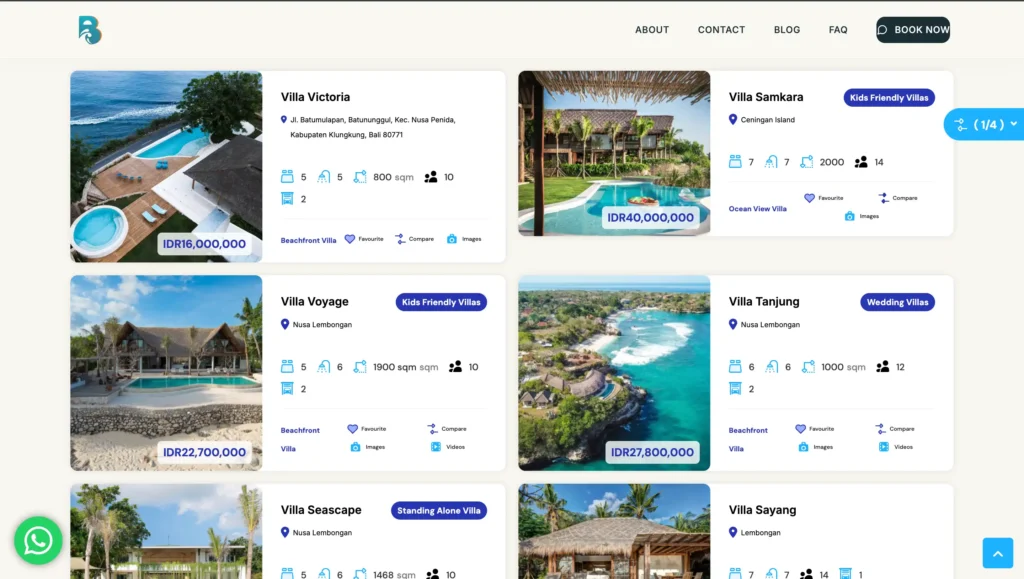Screen dimensions: 1024x579
Task: Click the Villa Seascape location pin icon
Action: click(x=285, y=533)
